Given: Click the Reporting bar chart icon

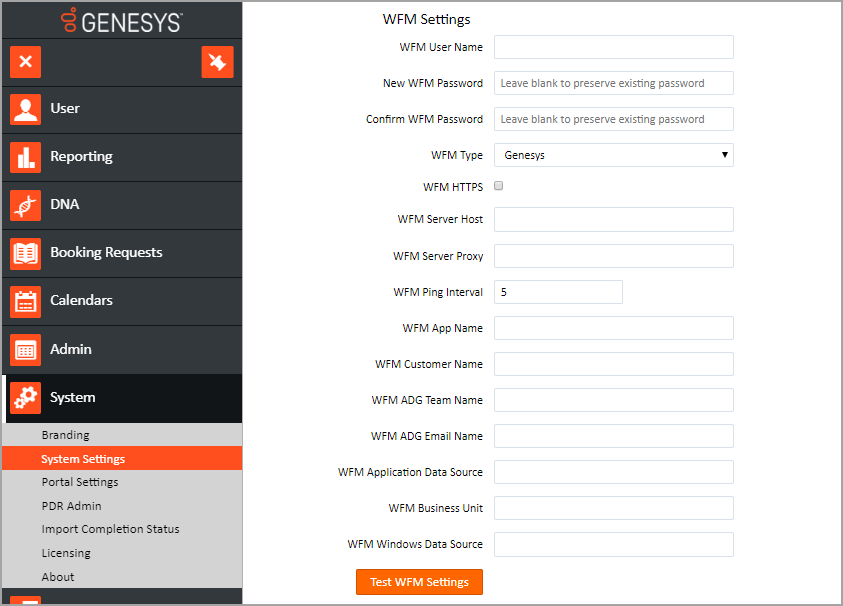Looking at the screenshot, I should click(x=26, y=157).
